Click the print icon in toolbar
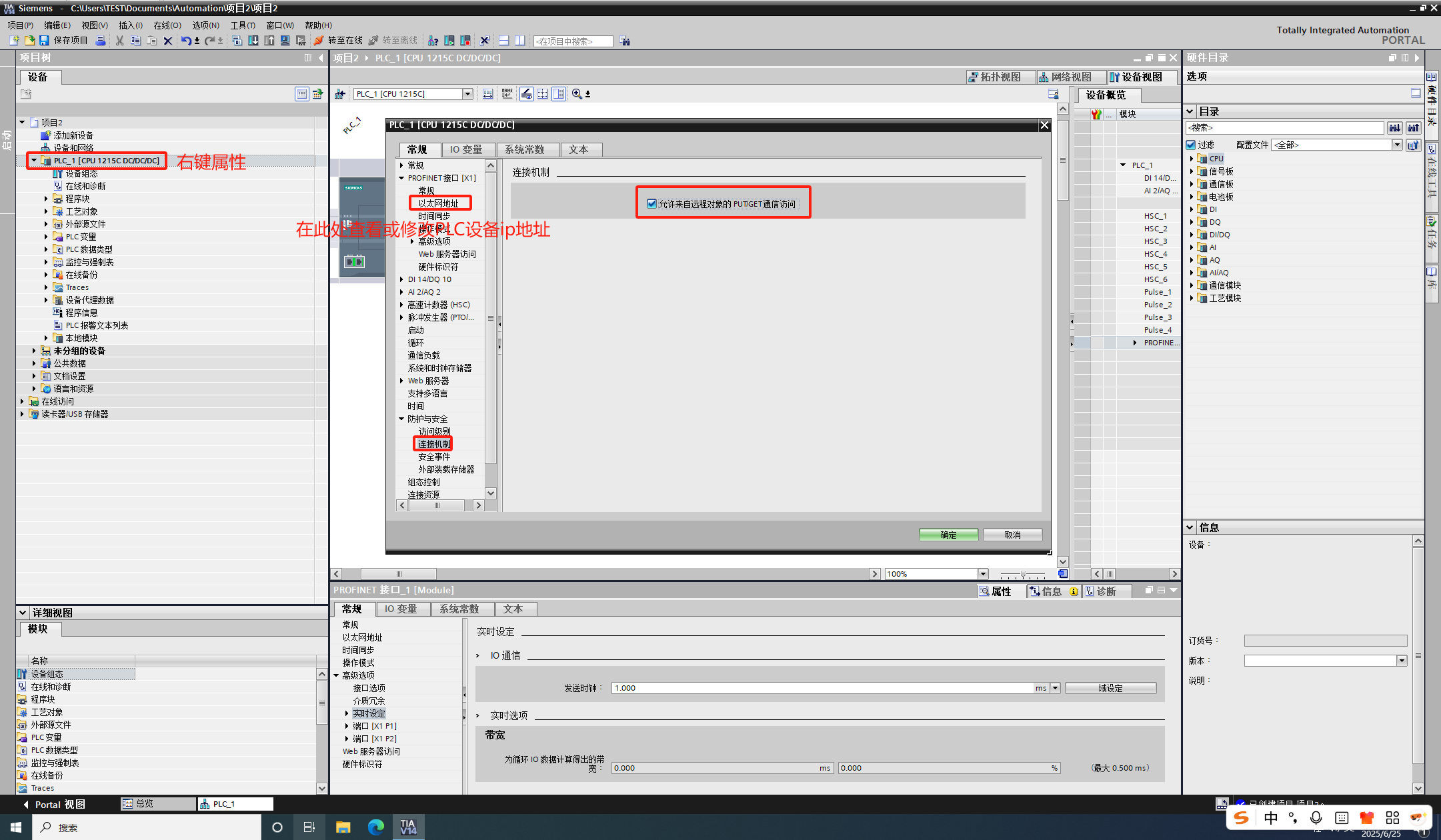 100,41
